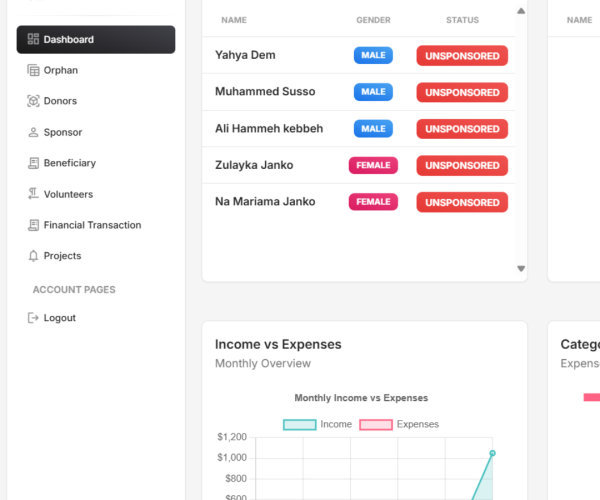
Task: Open the Volunteers menu item
Action: click(68, 194)
